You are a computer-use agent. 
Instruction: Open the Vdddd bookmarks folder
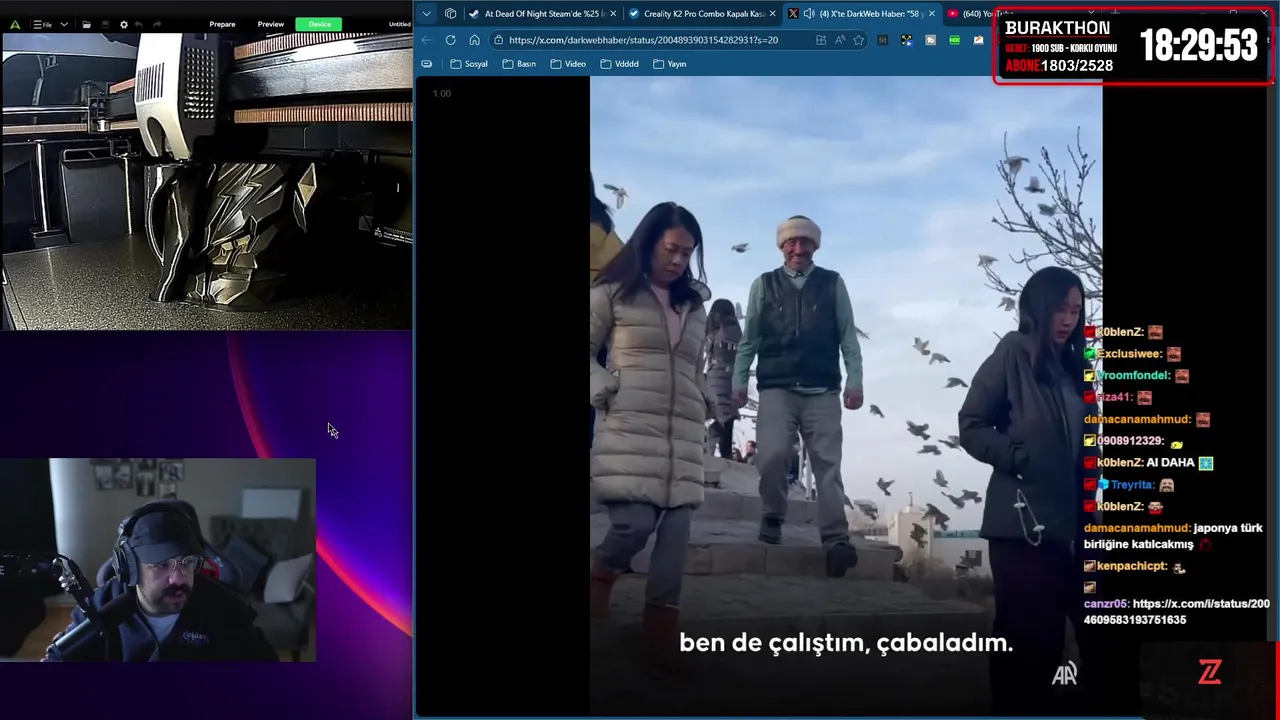[x=620, y=64]
